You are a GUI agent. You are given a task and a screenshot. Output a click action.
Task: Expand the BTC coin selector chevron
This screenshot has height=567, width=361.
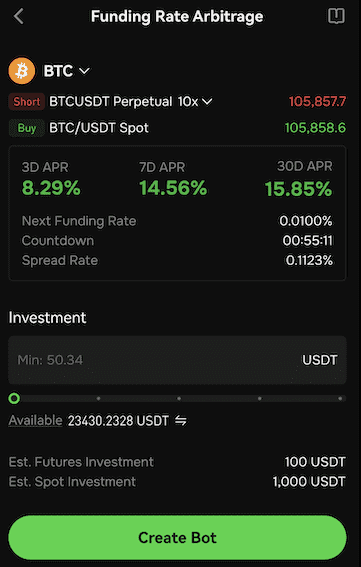(x=84, y=71)
